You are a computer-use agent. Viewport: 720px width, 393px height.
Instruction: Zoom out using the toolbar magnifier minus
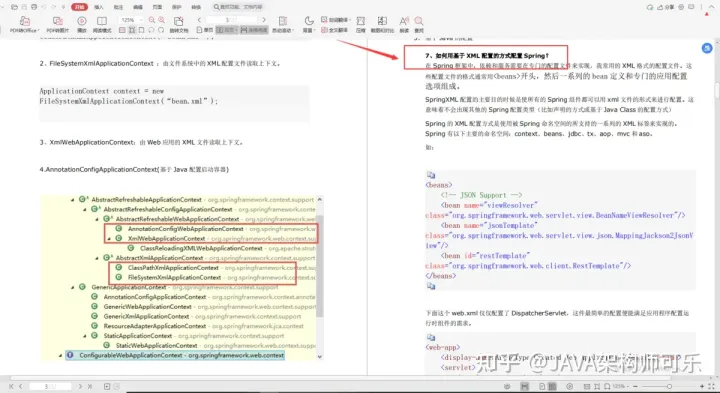[152, 20]
